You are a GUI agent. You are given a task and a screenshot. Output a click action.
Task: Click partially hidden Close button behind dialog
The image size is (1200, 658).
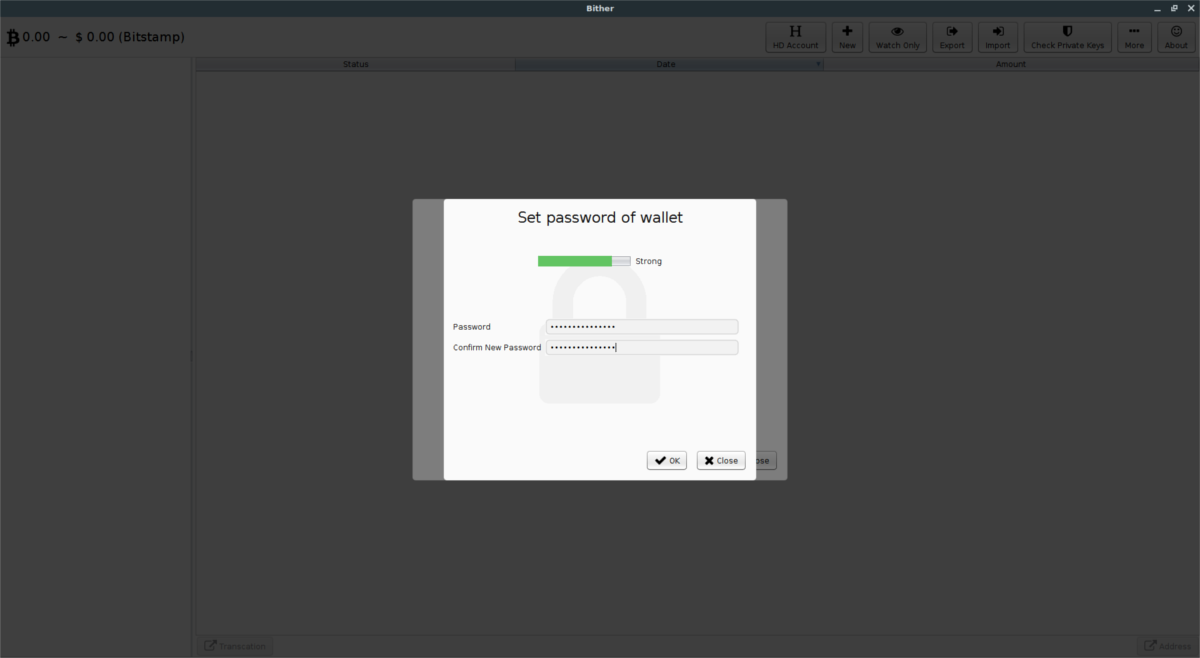[x=766, y=461]
